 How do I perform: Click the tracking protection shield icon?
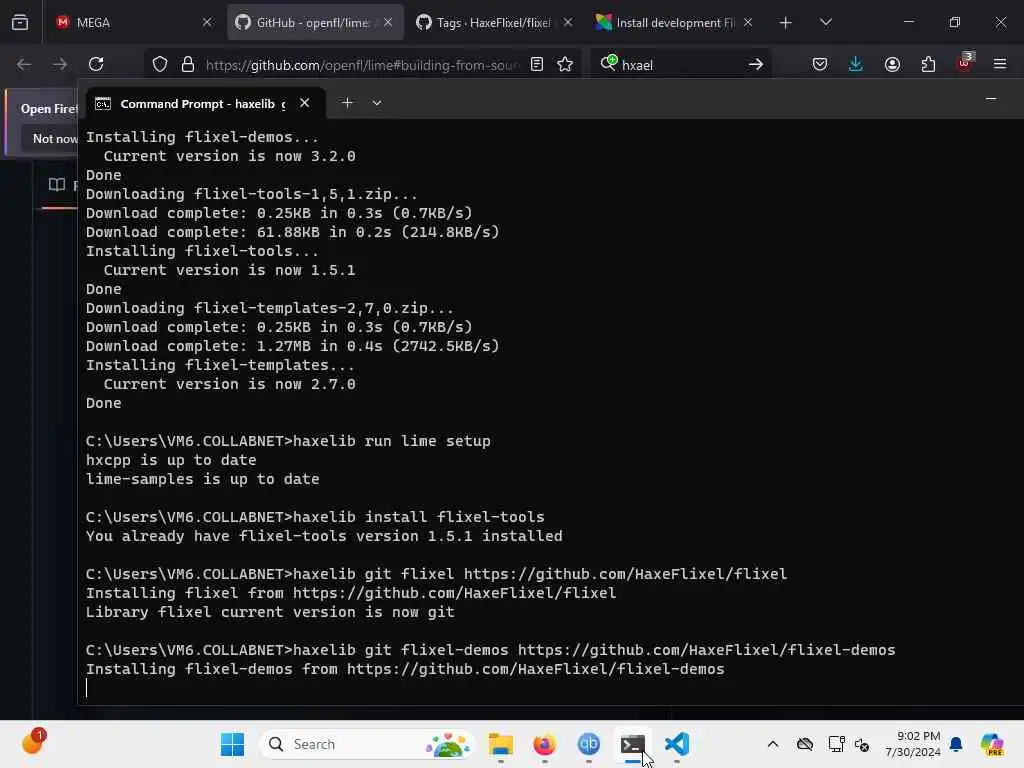pyautogui.click(x=160, y=64)
